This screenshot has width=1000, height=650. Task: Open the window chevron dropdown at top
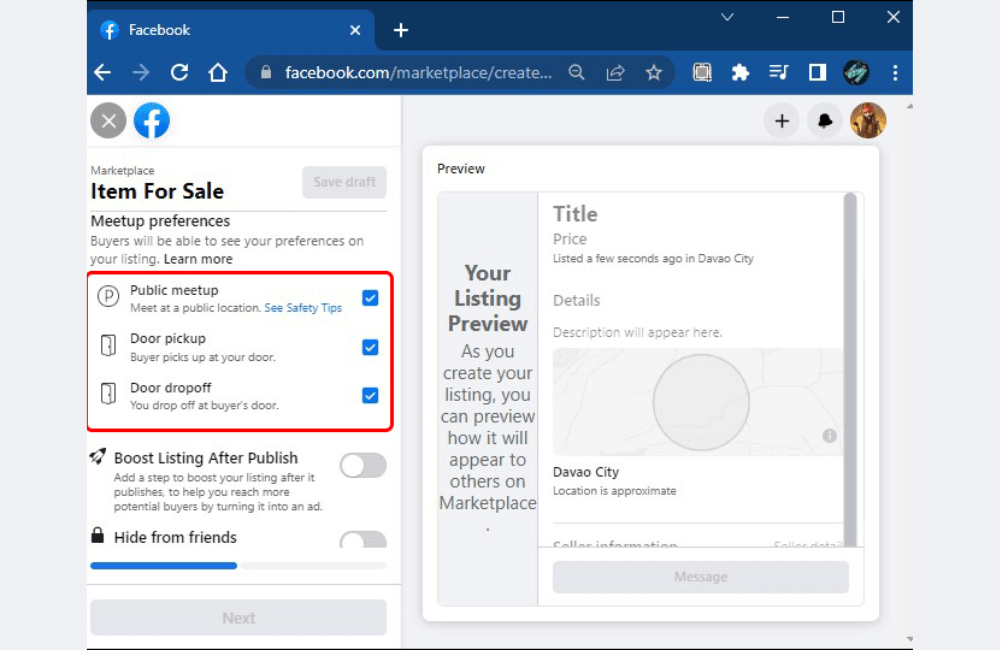(x=727, y=16)
